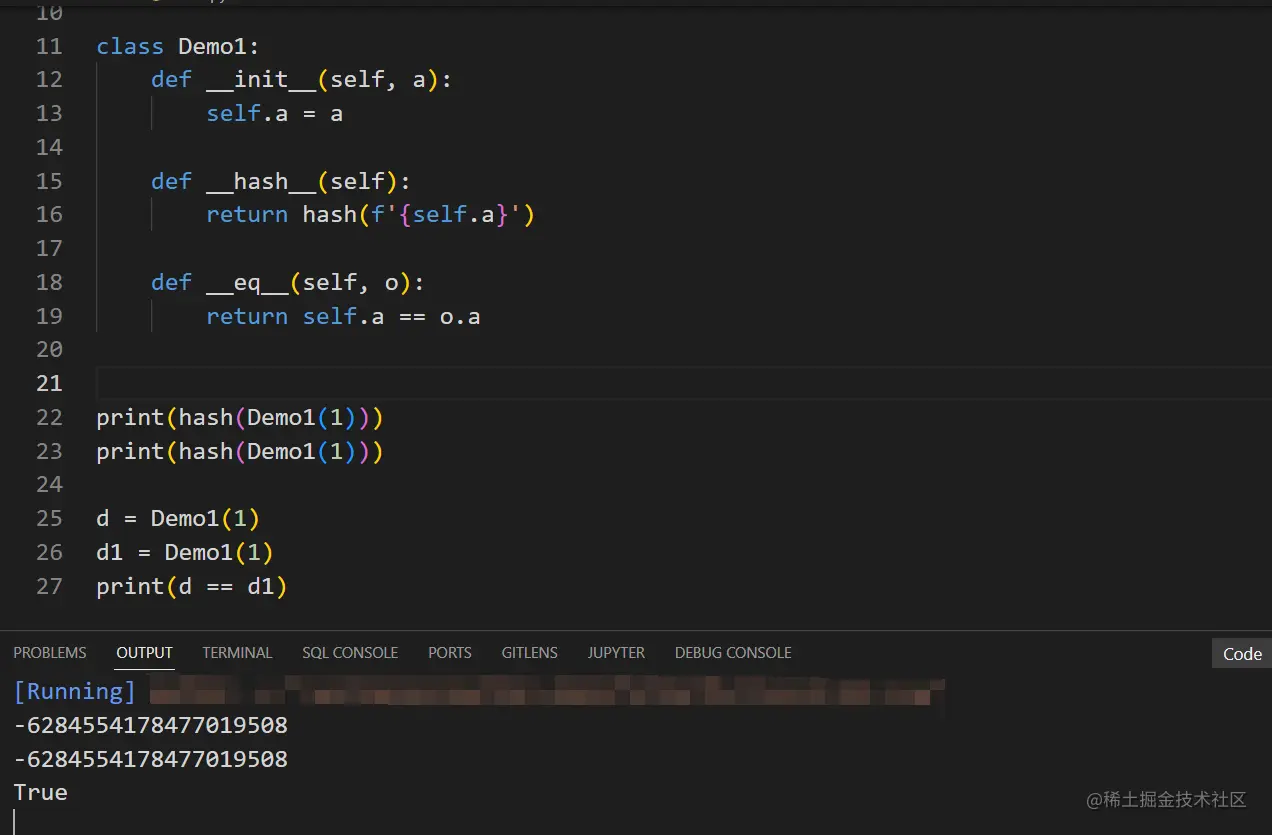This screenshot has height=835, width=1272.
Task: Show the JUPYTER panel tab
Action: (616, 653)
